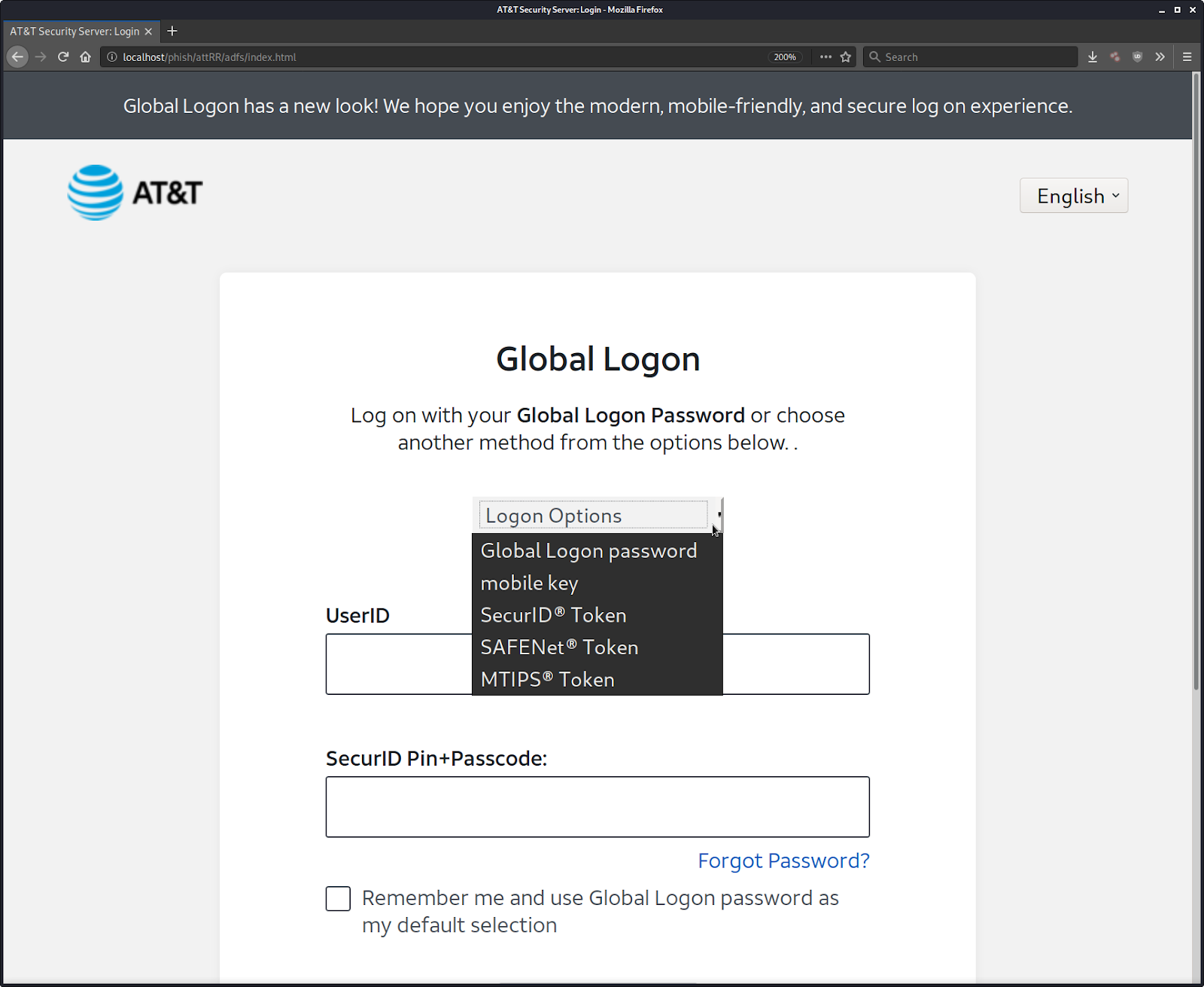
Task: Reload the current page
Action: (x=63, y=56)
